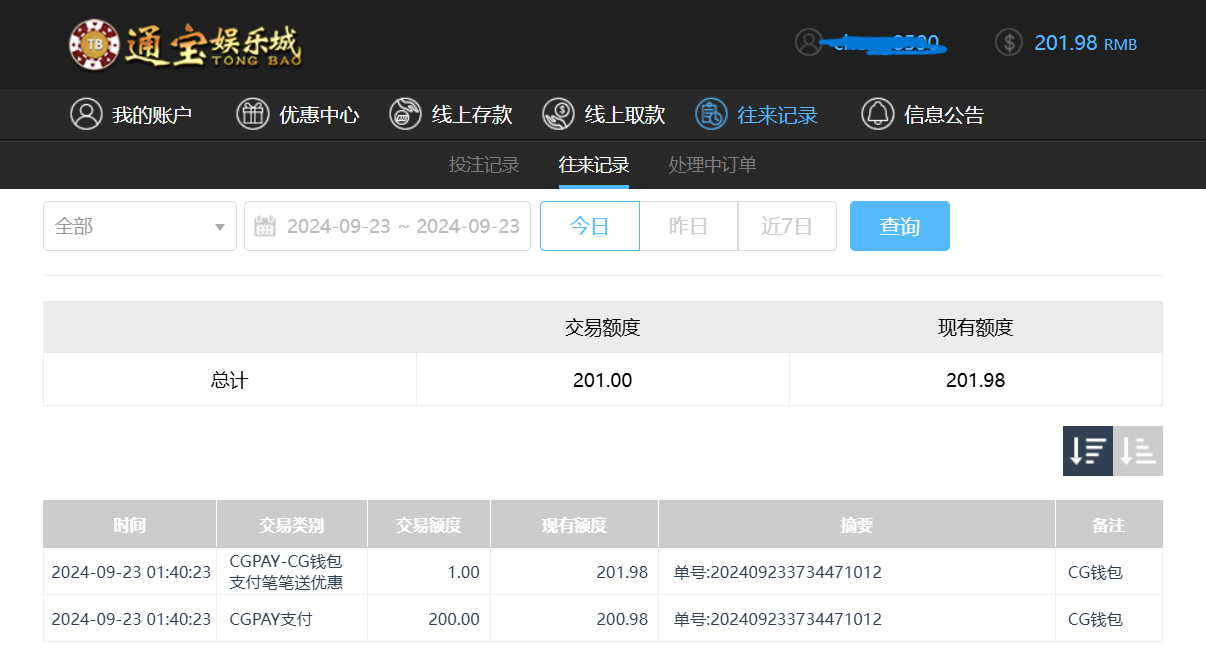Expand the 全部 transaction type dropdown
The width and height of the screenshot is (1206, 664).
click(x=140, y=226)
